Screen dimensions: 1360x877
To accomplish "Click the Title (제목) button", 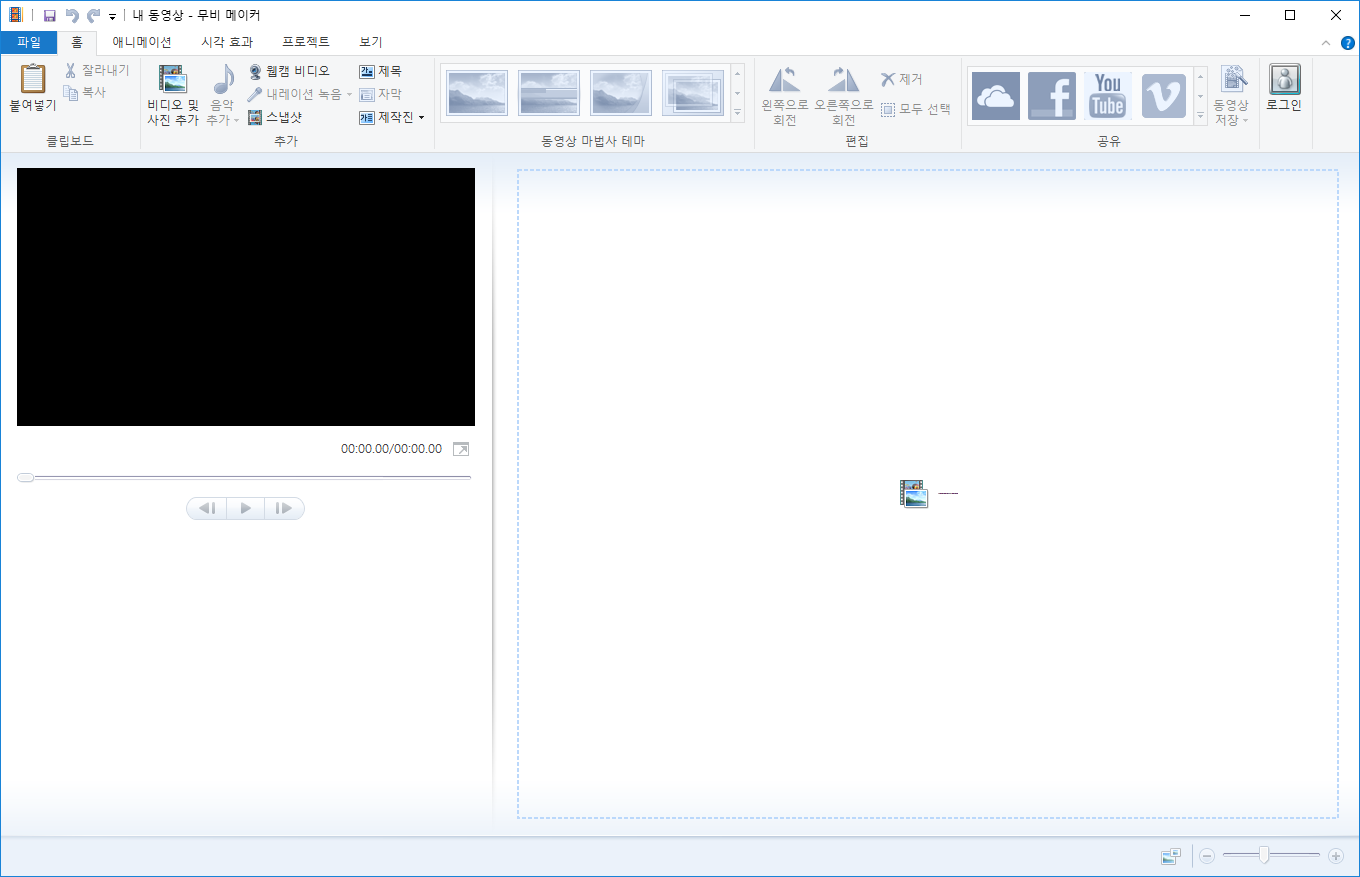I will point(380,71).
